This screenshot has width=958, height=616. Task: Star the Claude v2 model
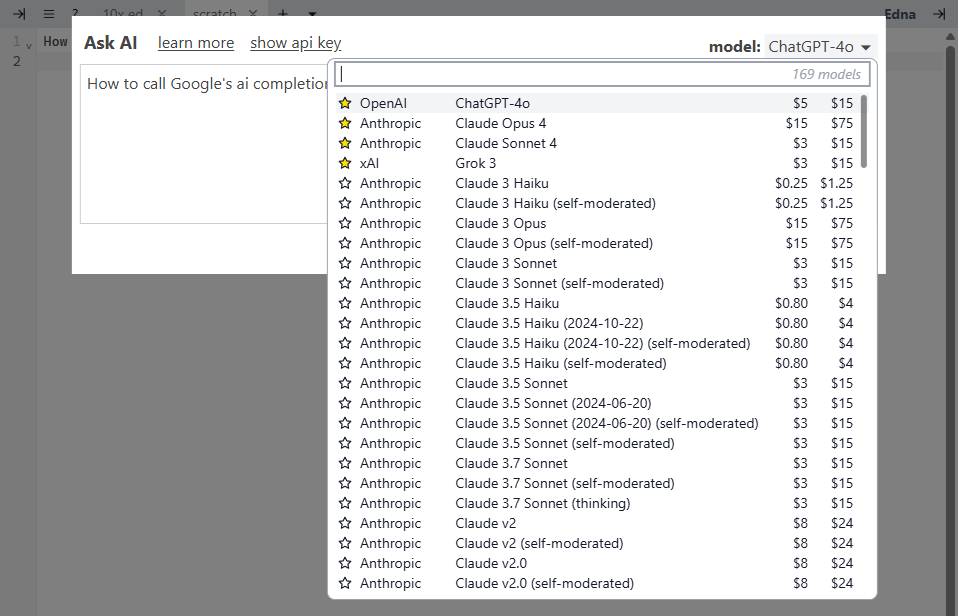click(345, 524)
